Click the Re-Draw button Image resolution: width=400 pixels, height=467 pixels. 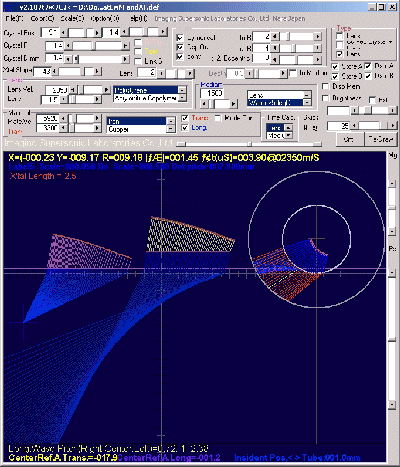point(381,139)
